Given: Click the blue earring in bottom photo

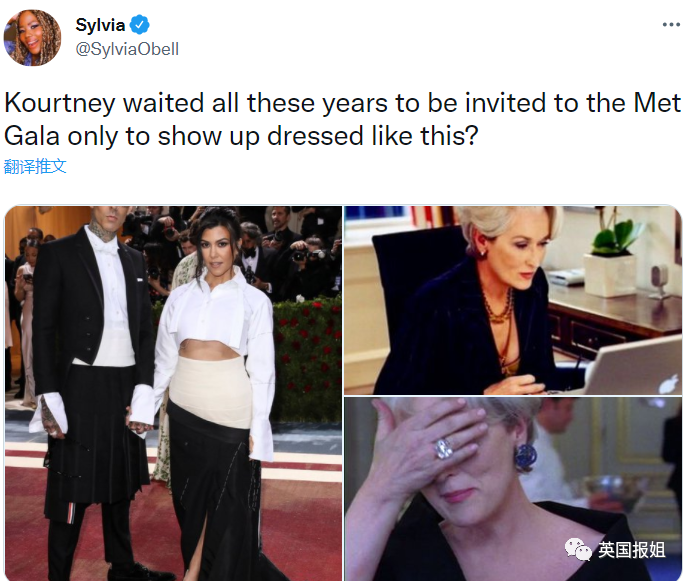Looking at the screenshot, I should [x=525, y=457].
